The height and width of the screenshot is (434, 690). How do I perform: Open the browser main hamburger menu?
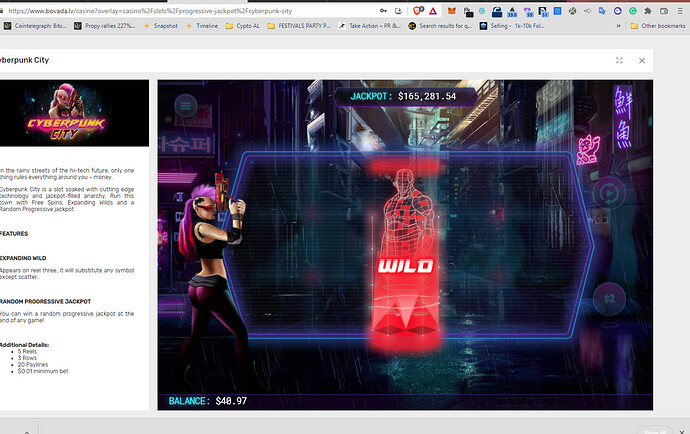680,11
